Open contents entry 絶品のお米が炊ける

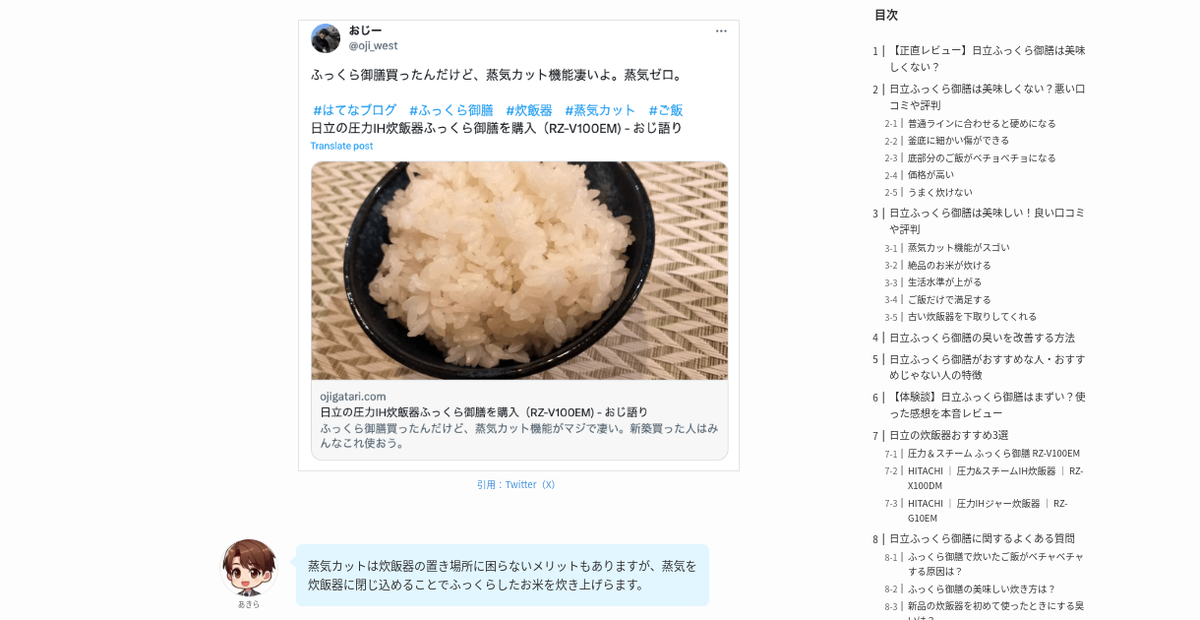(x=949, y=265)
